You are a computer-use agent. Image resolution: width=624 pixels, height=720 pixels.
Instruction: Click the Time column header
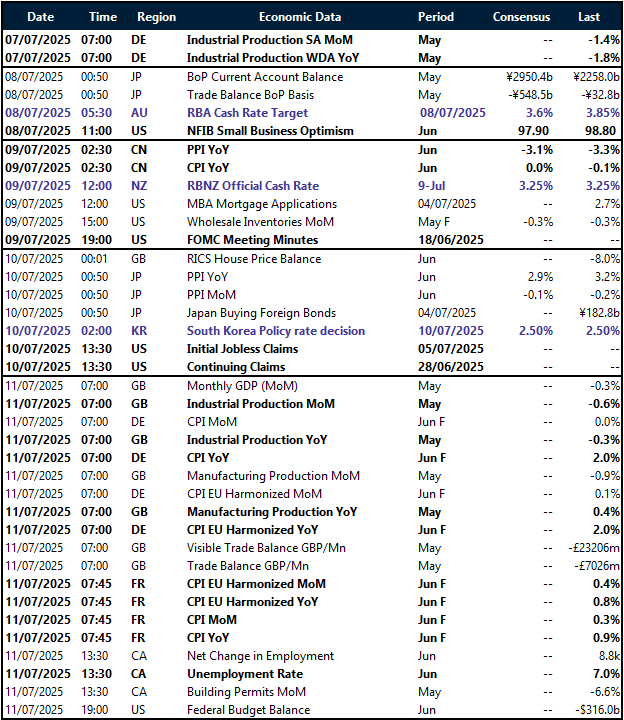(102, 17)
